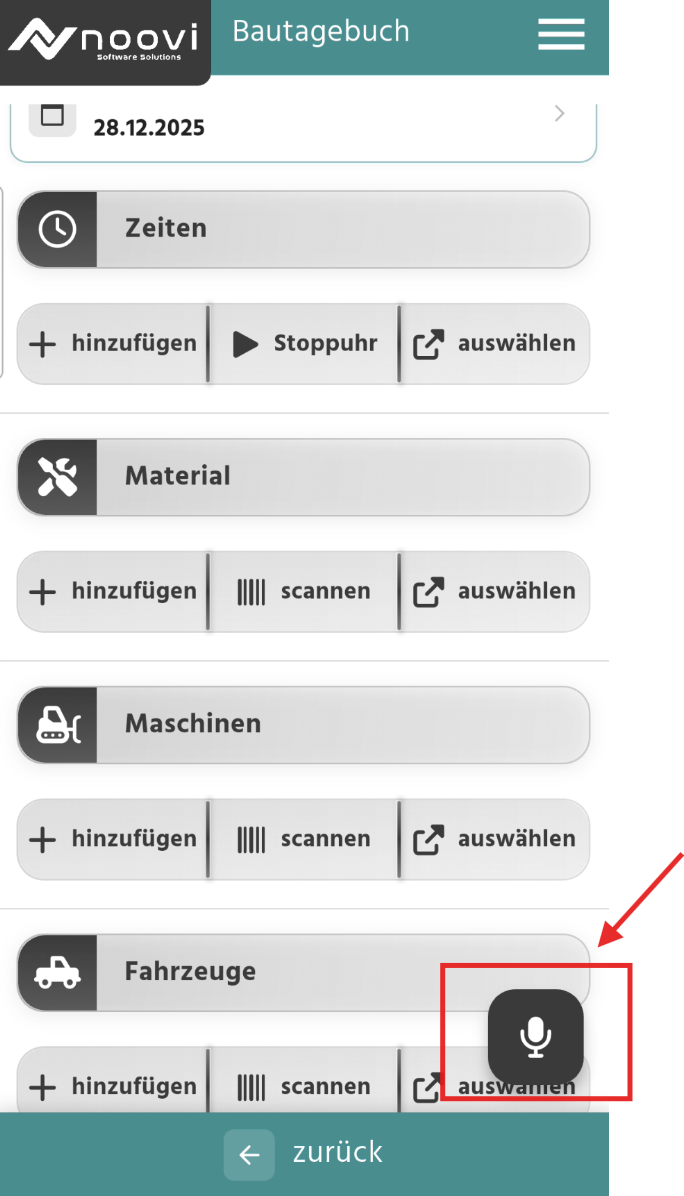Screen dimensions: 684x1196
Task: Add a Maschinen entry with hinzufügen
Action: coord(113,839)
